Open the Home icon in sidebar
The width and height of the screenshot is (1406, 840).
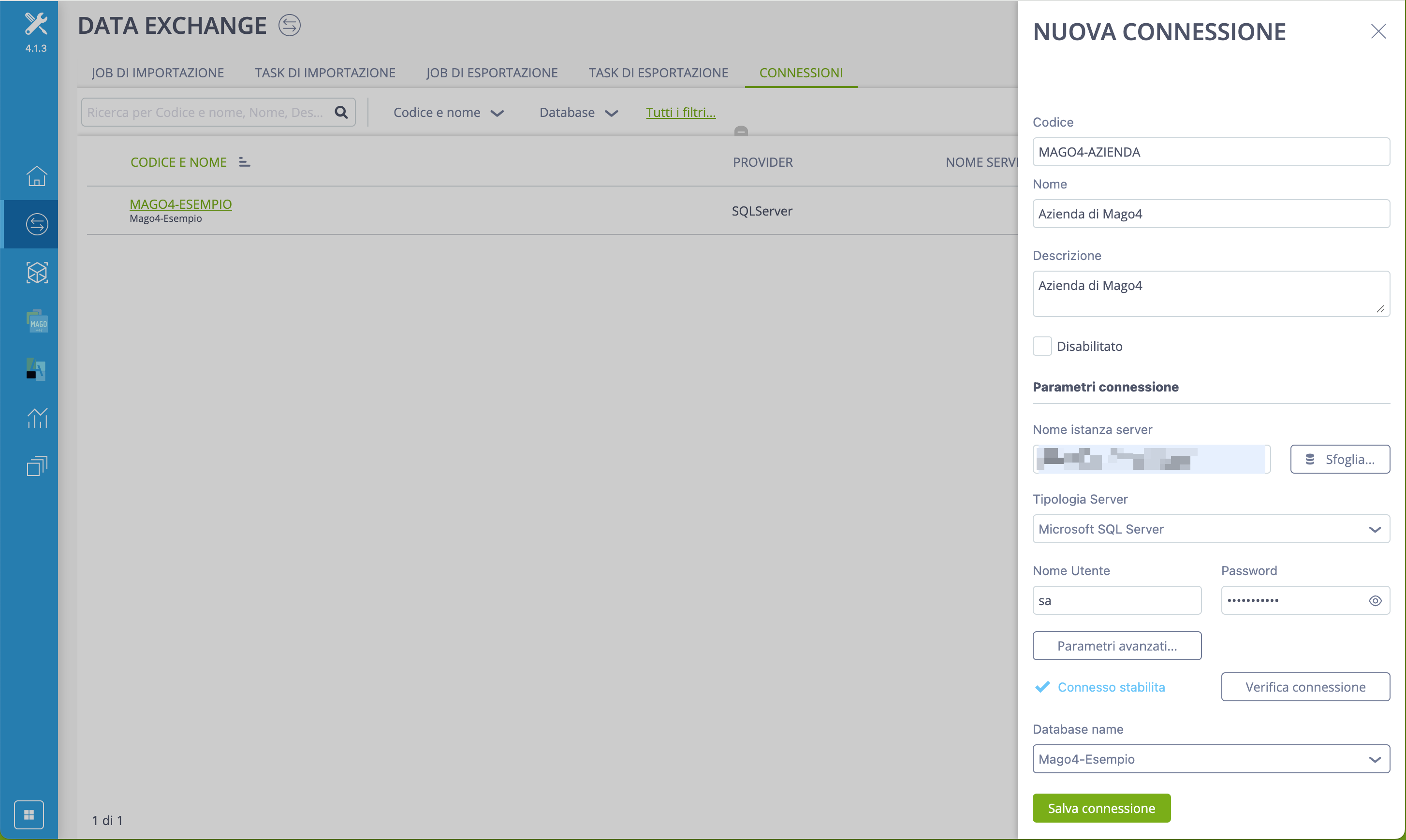(x=37, y=176)
